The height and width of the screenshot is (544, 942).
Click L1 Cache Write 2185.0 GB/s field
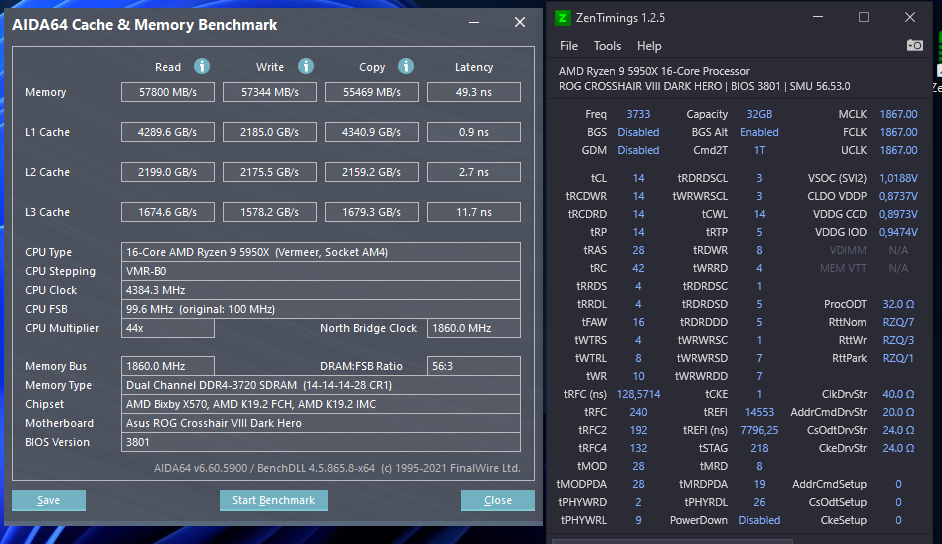click(270, 132)
